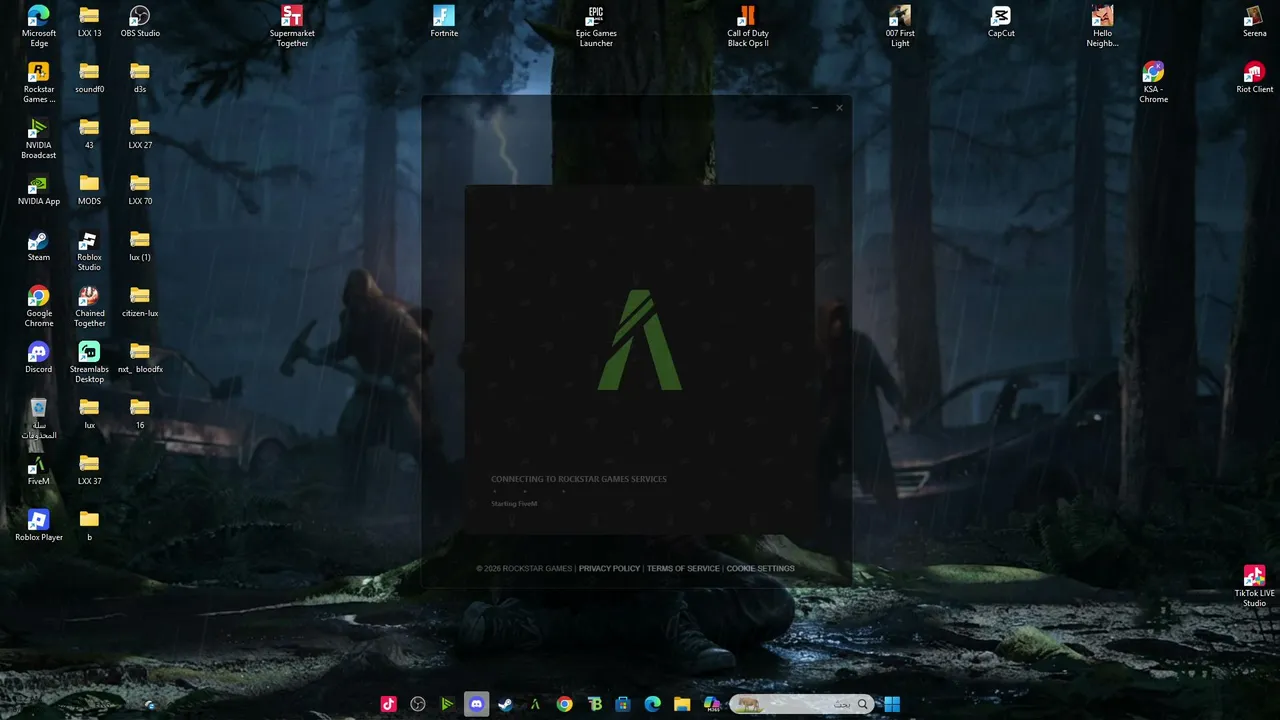Viewport: 1280px width, 720px height.
Task: Select the Serena desktop icon
Action: point(1254,22)
